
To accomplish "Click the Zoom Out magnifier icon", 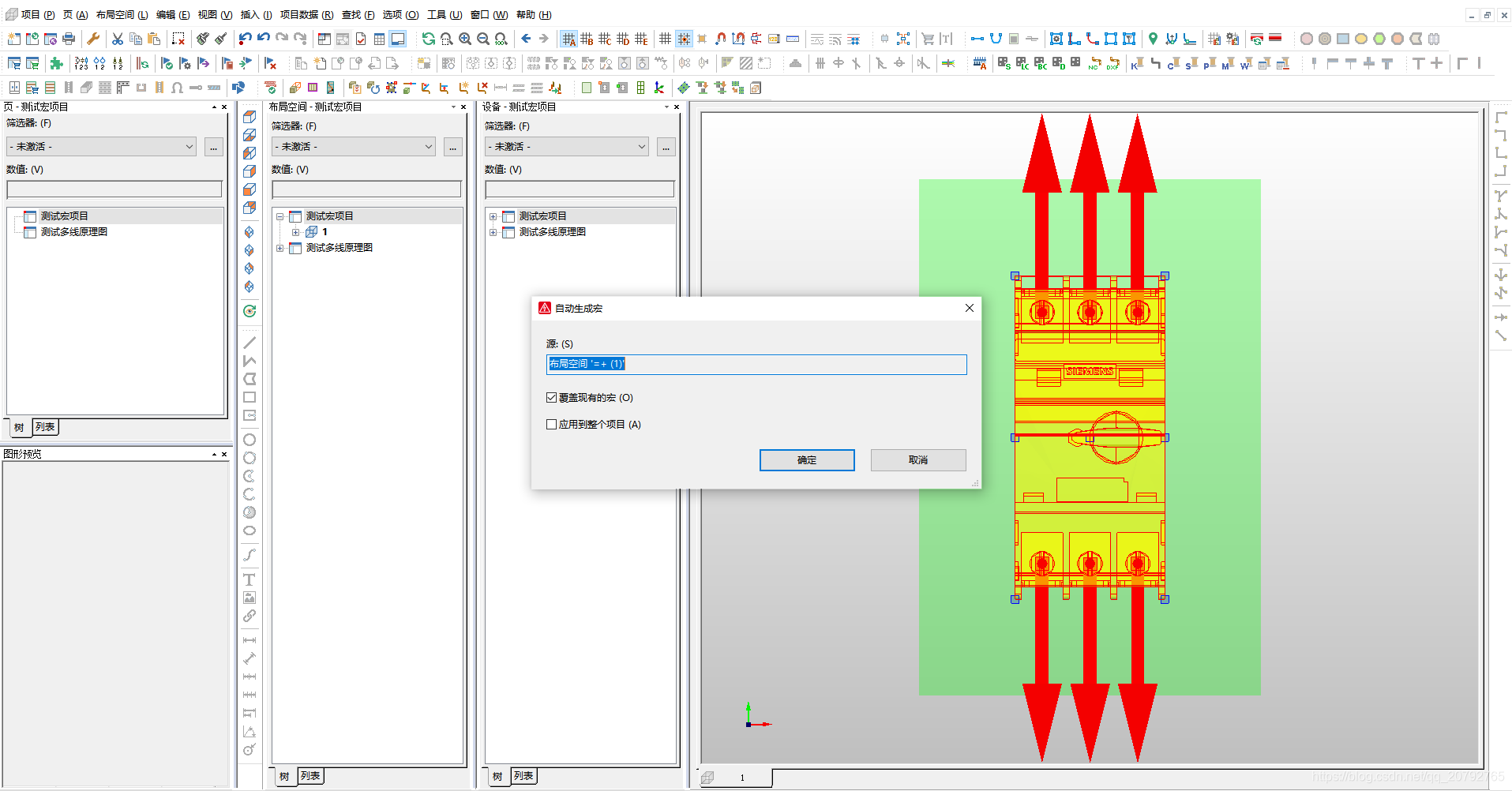I will tap(483, 39).
